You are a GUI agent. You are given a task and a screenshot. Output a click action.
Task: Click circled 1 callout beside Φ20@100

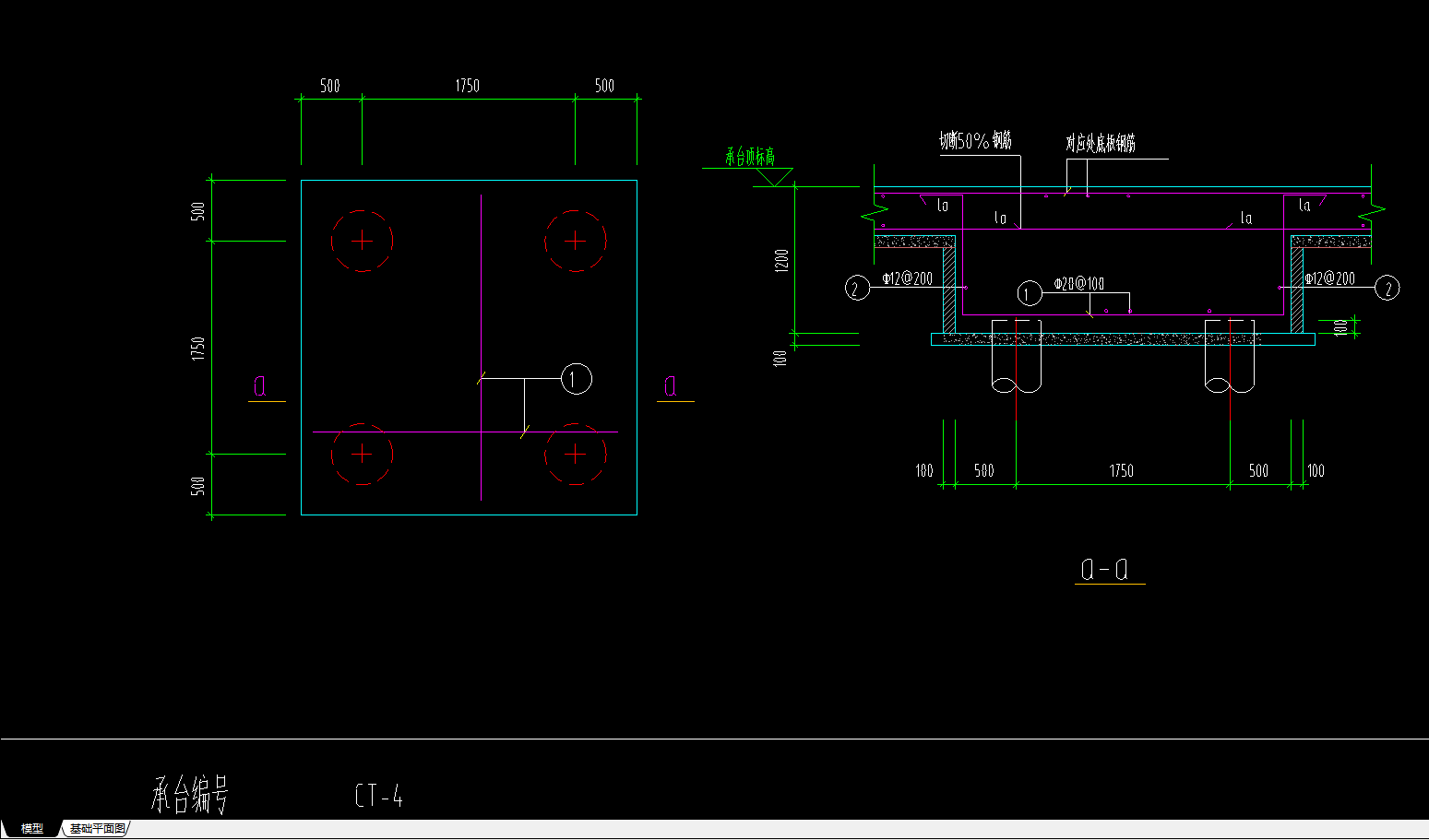pos(1030,294)
